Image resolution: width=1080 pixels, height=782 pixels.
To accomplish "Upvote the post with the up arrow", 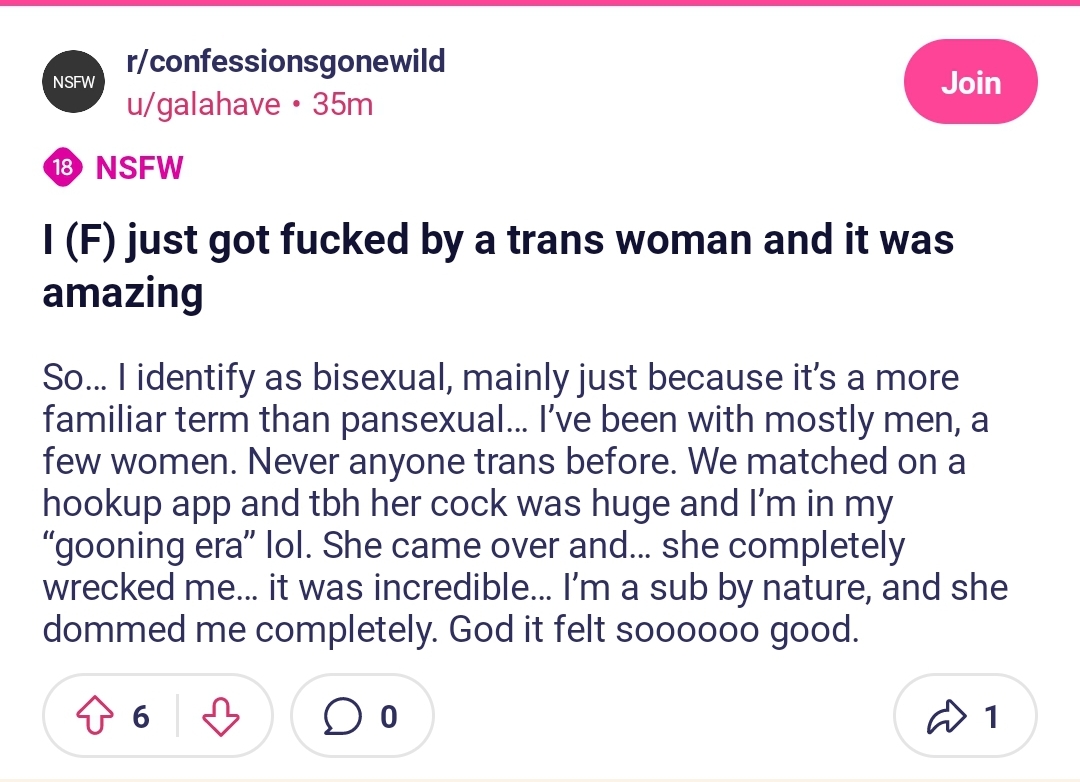I will (x=94, y=717).
